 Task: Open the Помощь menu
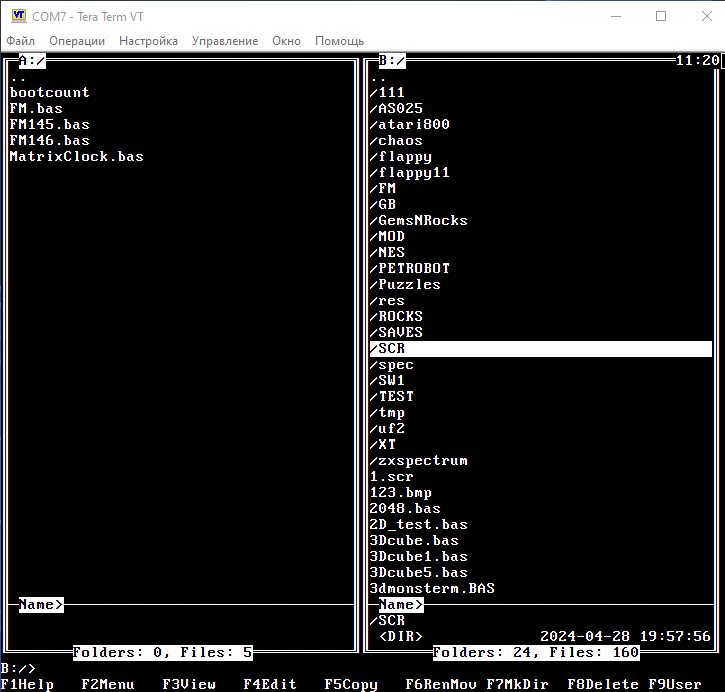click(x=339, y=41)
